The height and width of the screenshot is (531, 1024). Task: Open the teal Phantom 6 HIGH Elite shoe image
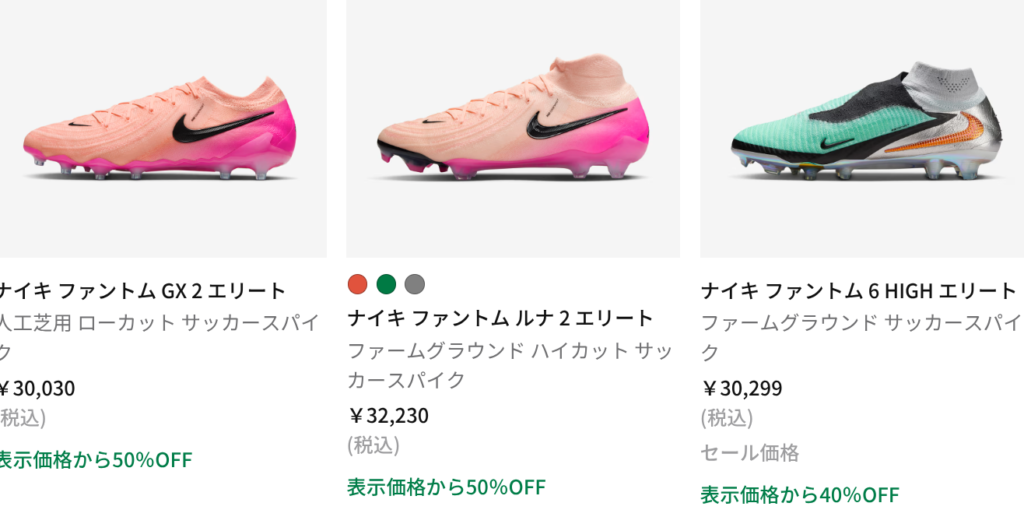860,128
